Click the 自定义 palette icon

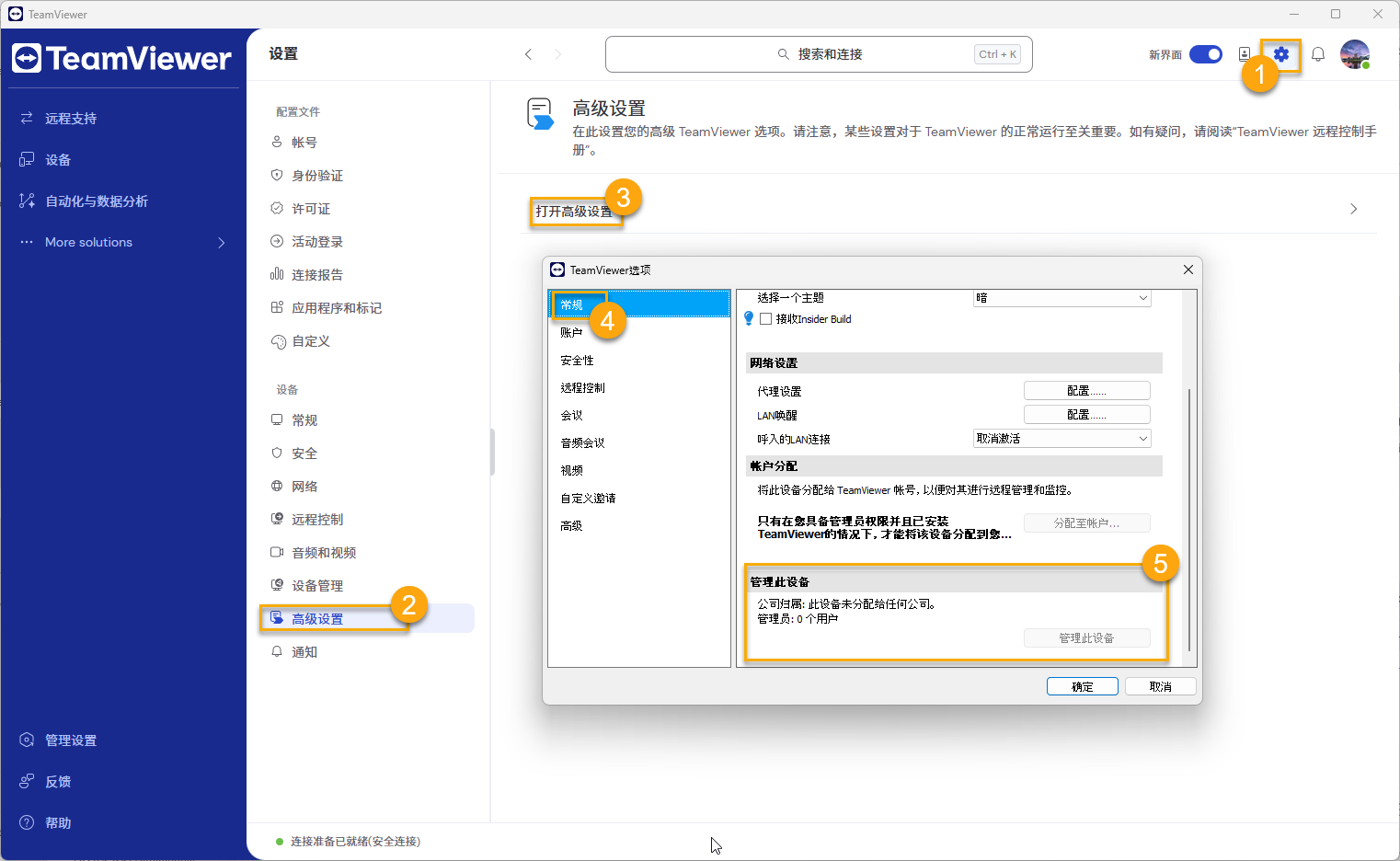(x=278, y=341)
